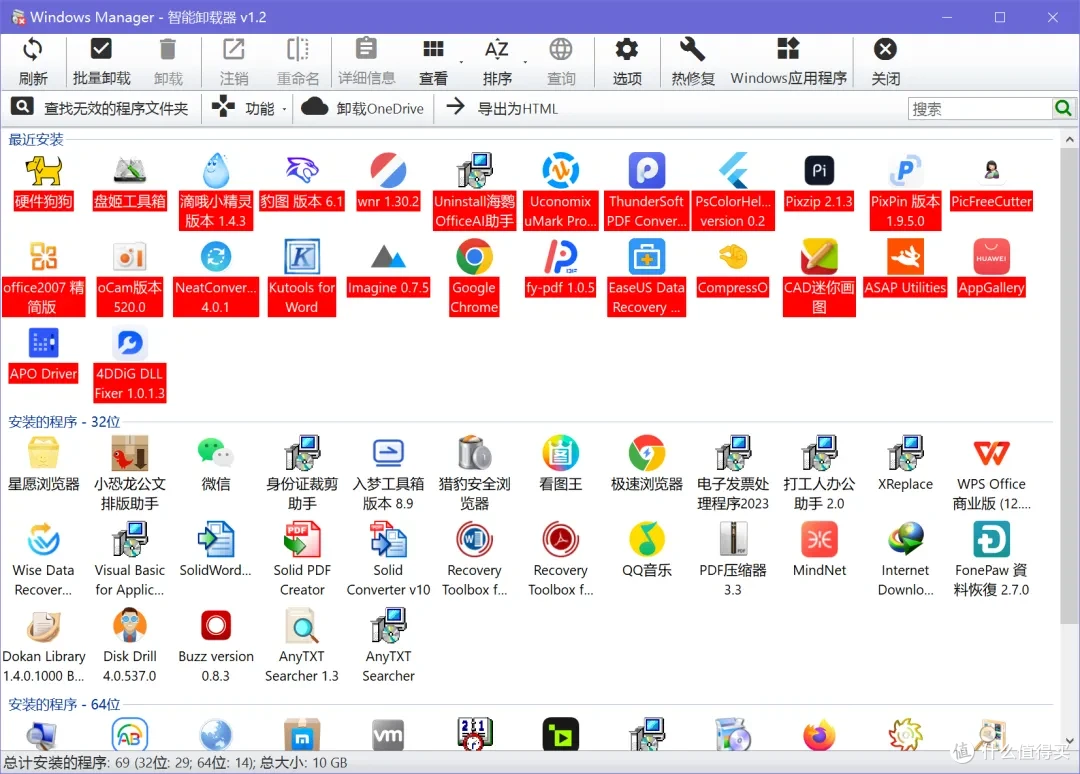Select the 微信 WeChat program icon
The image size is (1080, 774).
(x=215, y=454)
